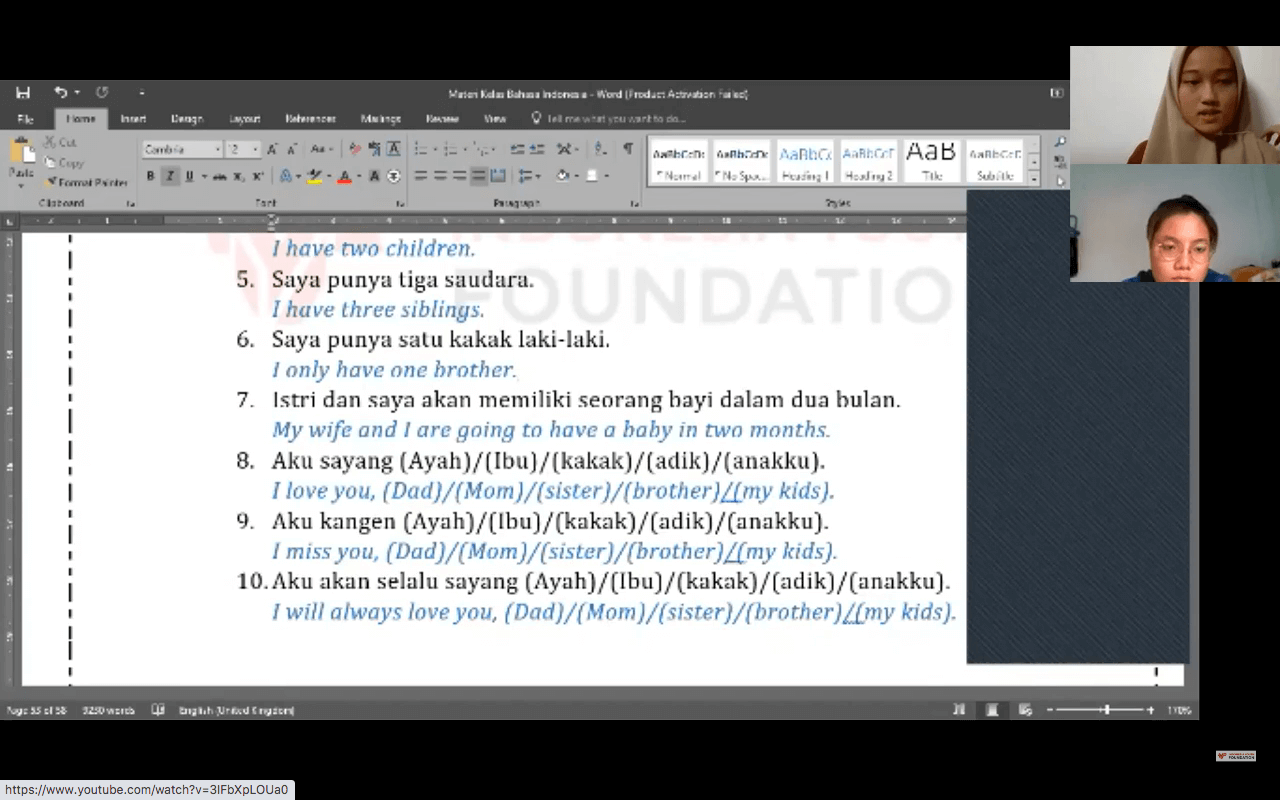Image resolution: width=1280 pixels, height=800 pixels.
Task: Toggle Superscript formatting
Action: point(258,176)
